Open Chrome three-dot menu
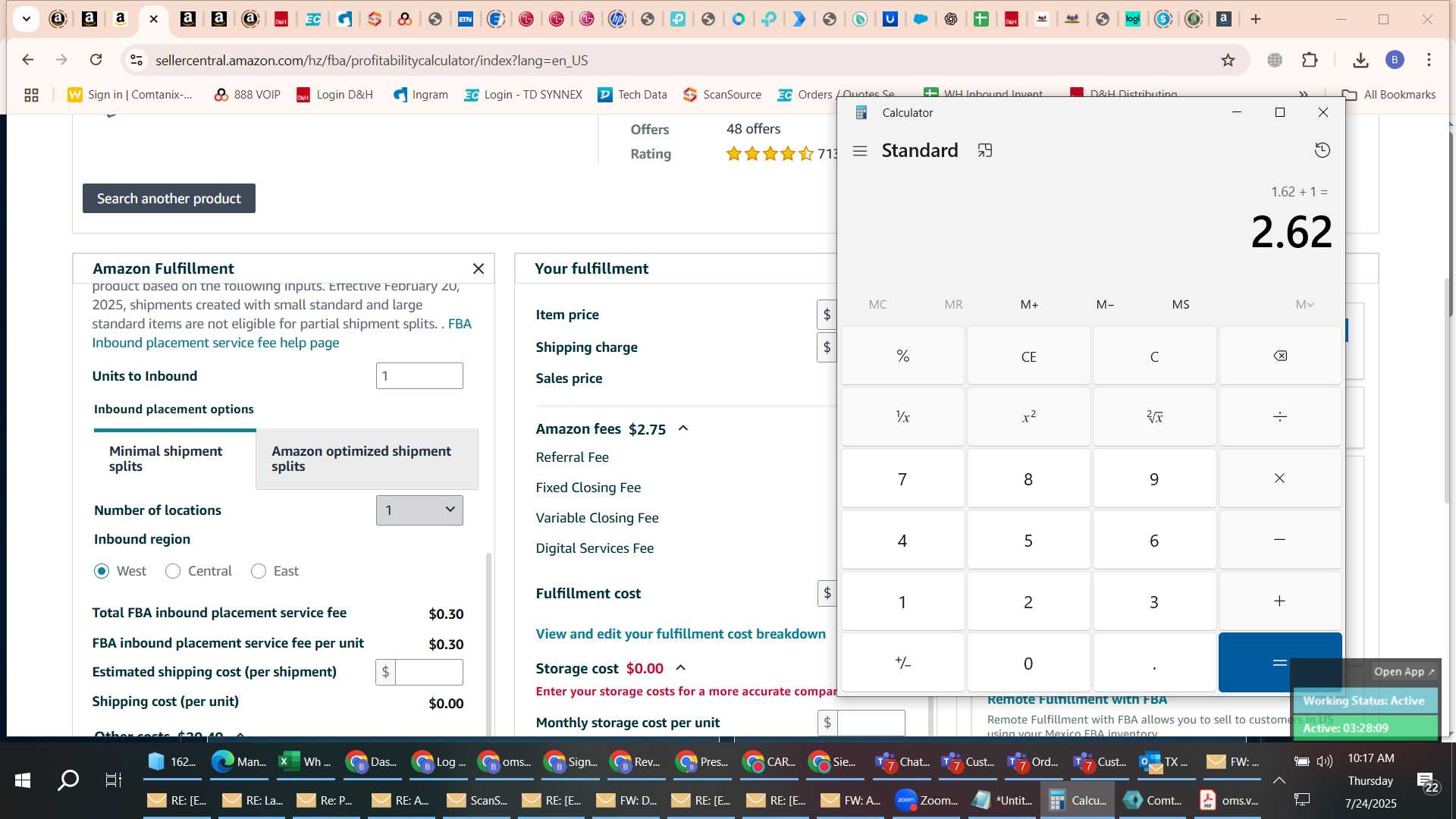Screen dimensions: 1456x819 (1429, 60)
